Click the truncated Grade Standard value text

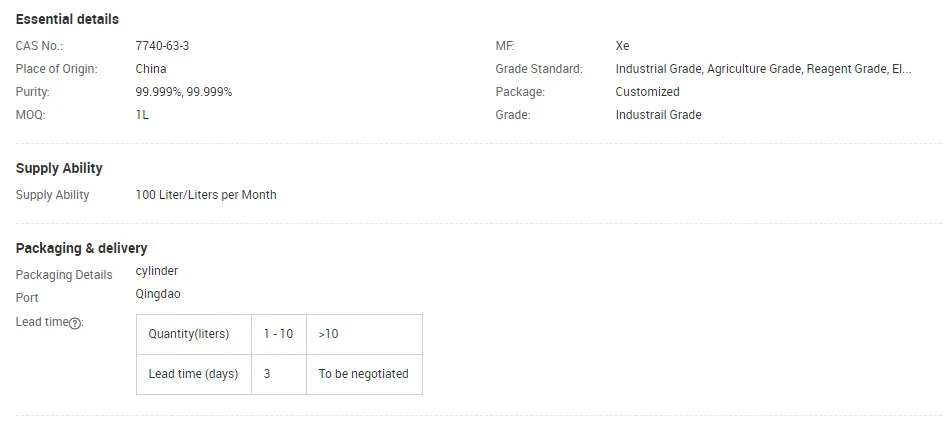click(x=763, y=69)
